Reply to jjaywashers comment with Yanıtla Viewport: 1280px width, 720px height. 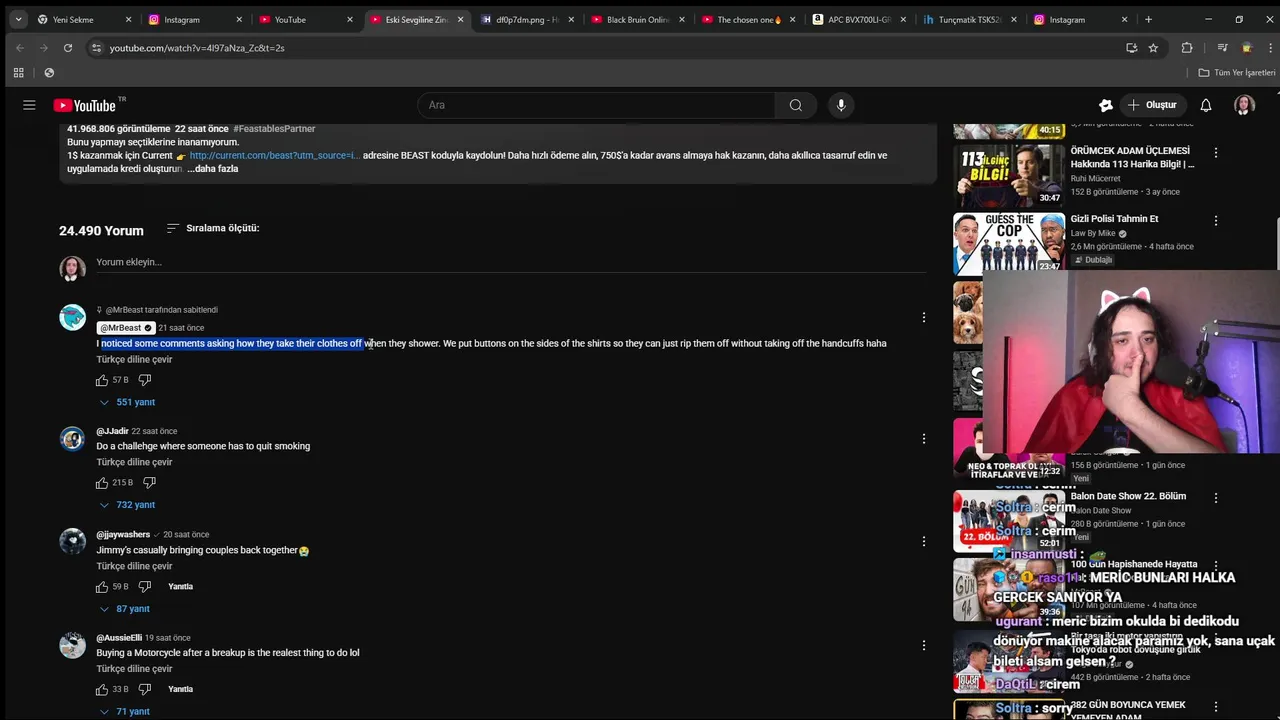pyautogui.click(x=180, y=587)
